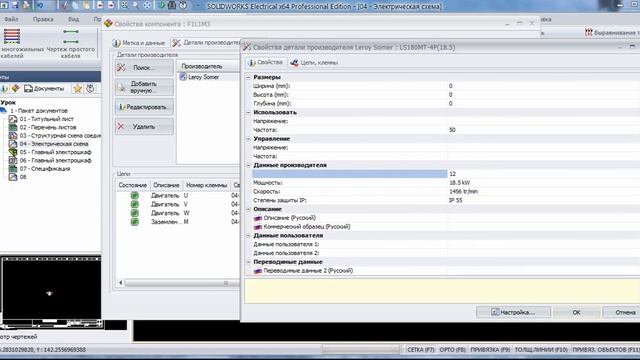The image size is (640, 360).
Task: Collapse the Использовать property group
Action: (248, 112)
